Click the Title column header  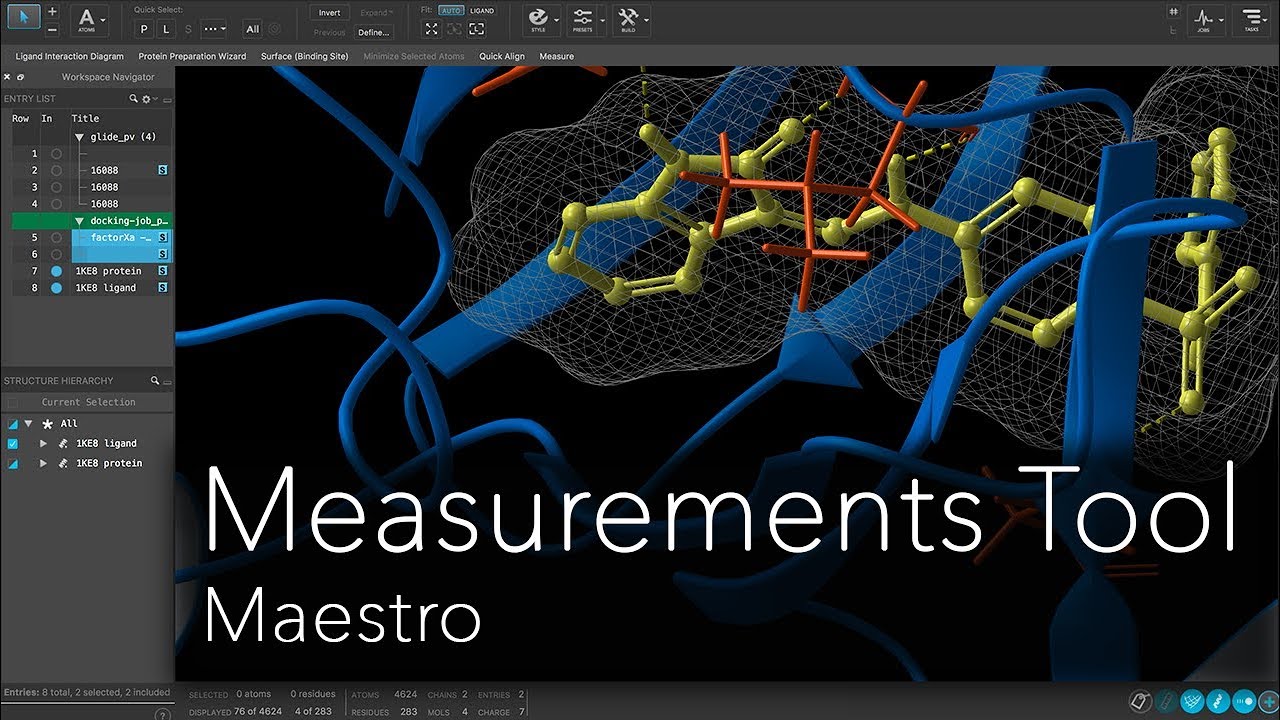tap(85, 118)
